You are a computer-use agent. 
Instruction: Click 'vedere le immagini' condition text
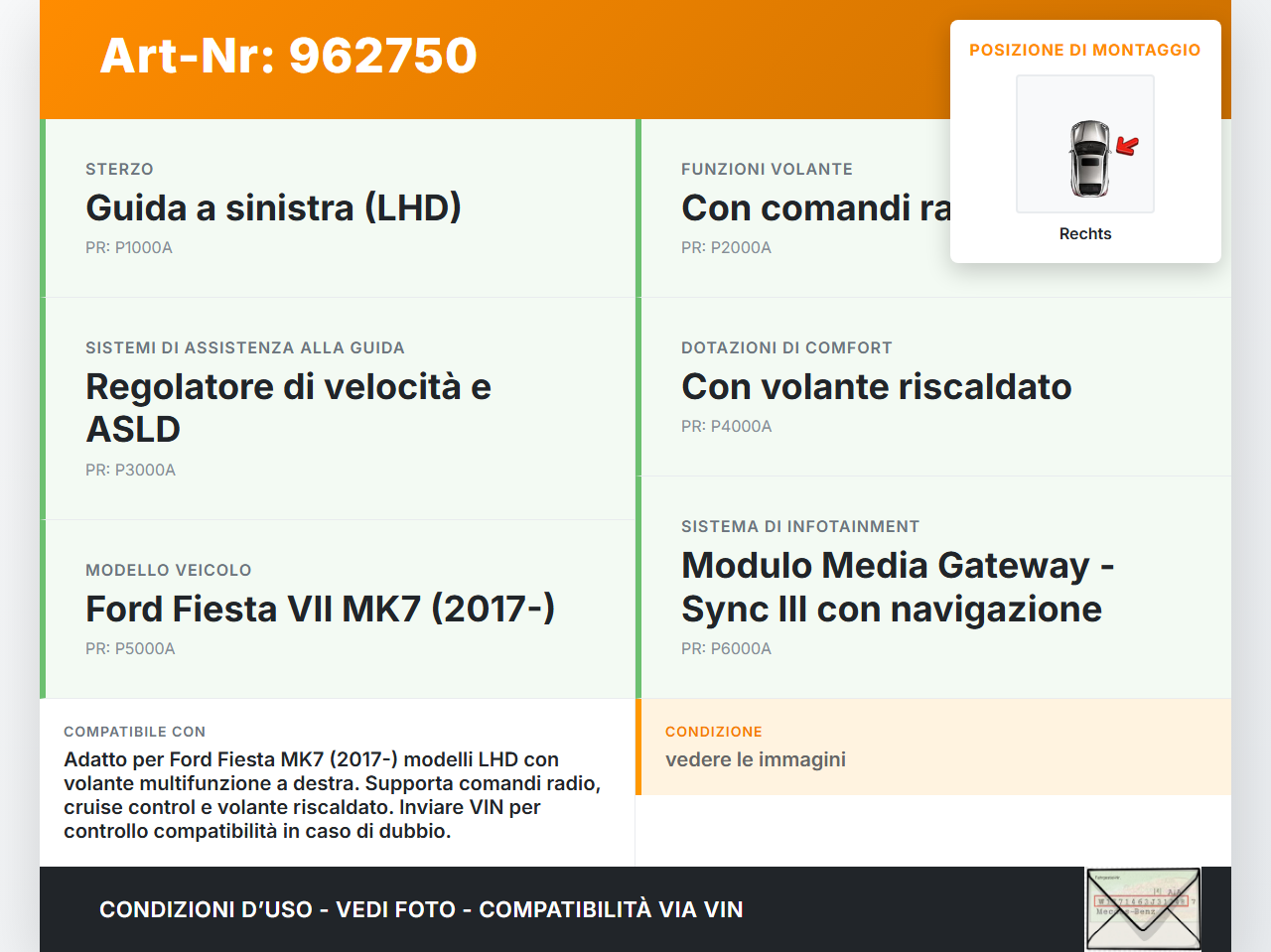(x=755, y=759)
